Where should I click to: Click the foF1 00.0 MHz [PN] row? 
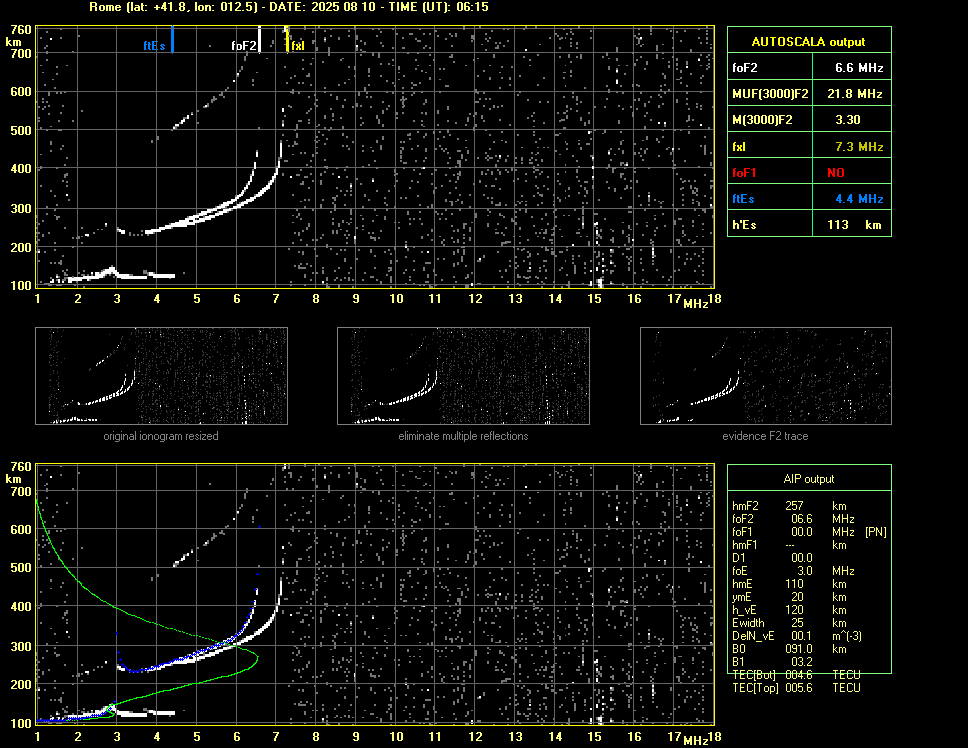809,532
